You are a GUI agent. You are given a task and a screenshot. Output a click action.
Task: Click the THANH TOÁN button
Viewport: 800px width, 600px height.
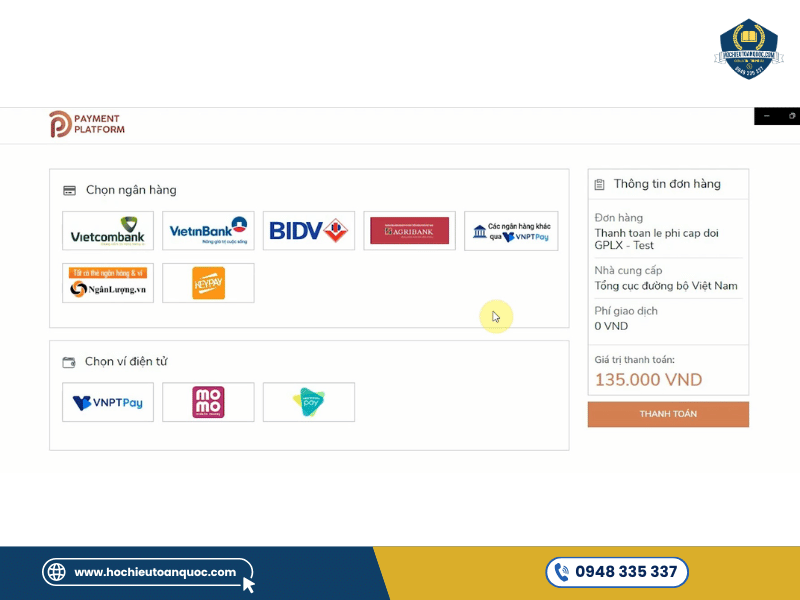coord(668,414)
